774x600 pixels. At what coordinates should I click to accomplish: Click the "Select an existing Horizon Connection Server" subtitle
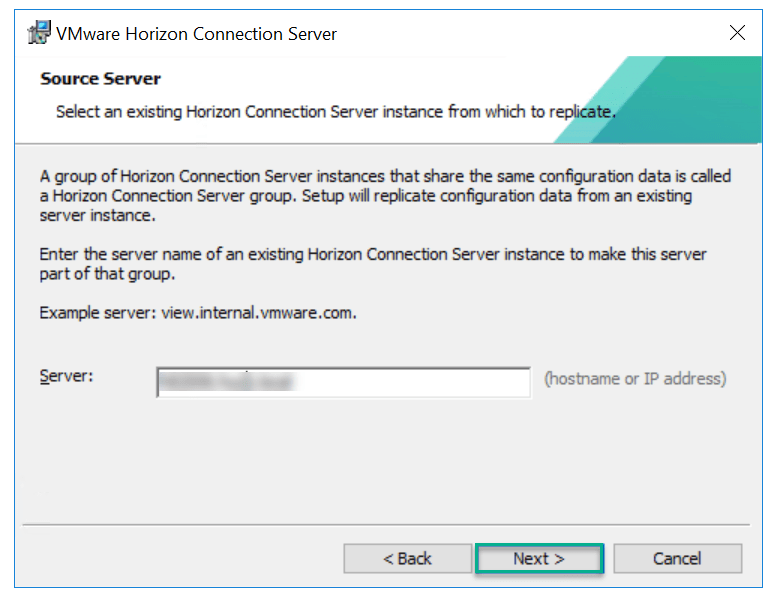[334, 111]
